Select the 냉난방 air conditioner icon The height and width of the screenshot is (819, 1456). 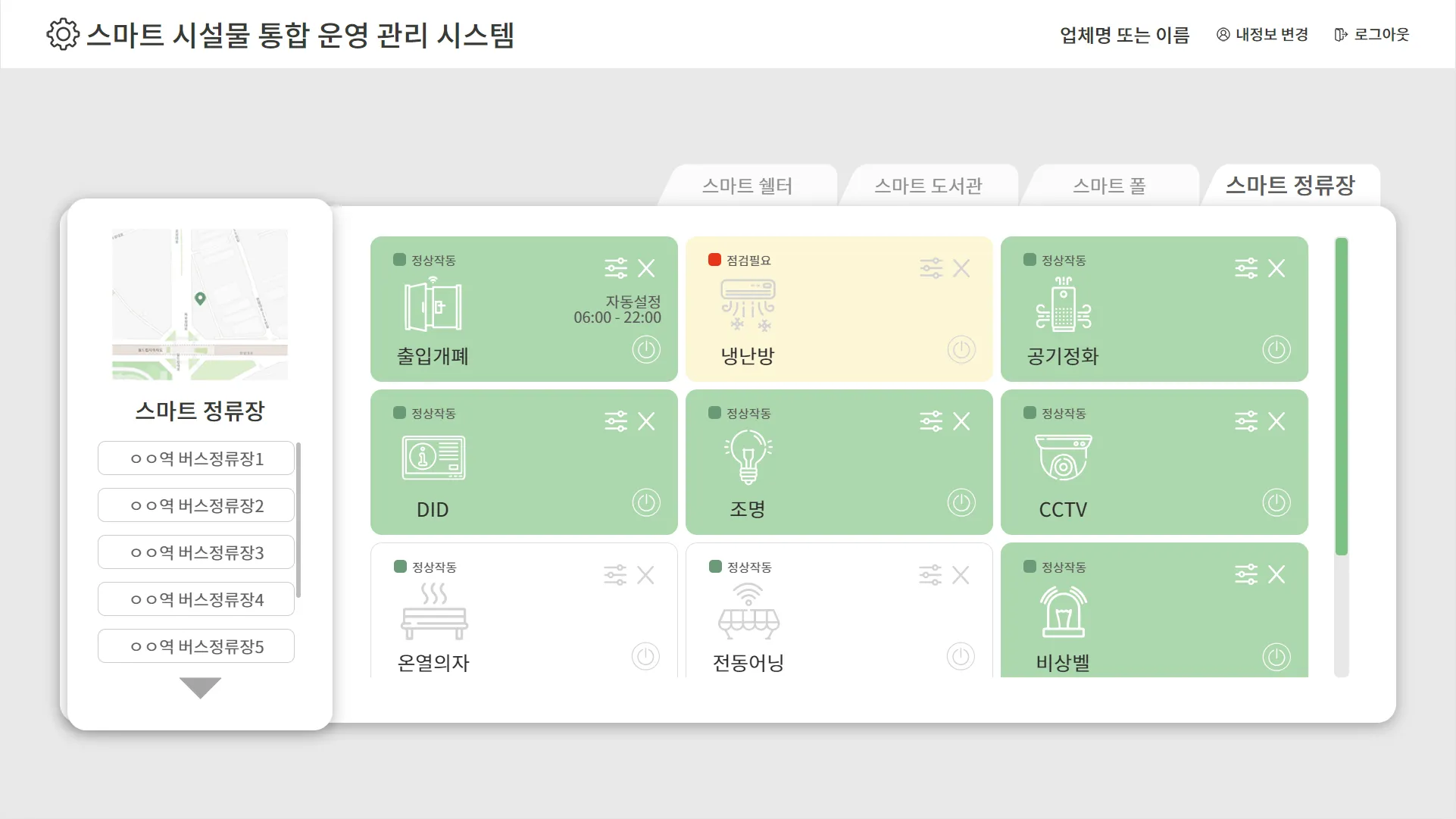(748, 305)
